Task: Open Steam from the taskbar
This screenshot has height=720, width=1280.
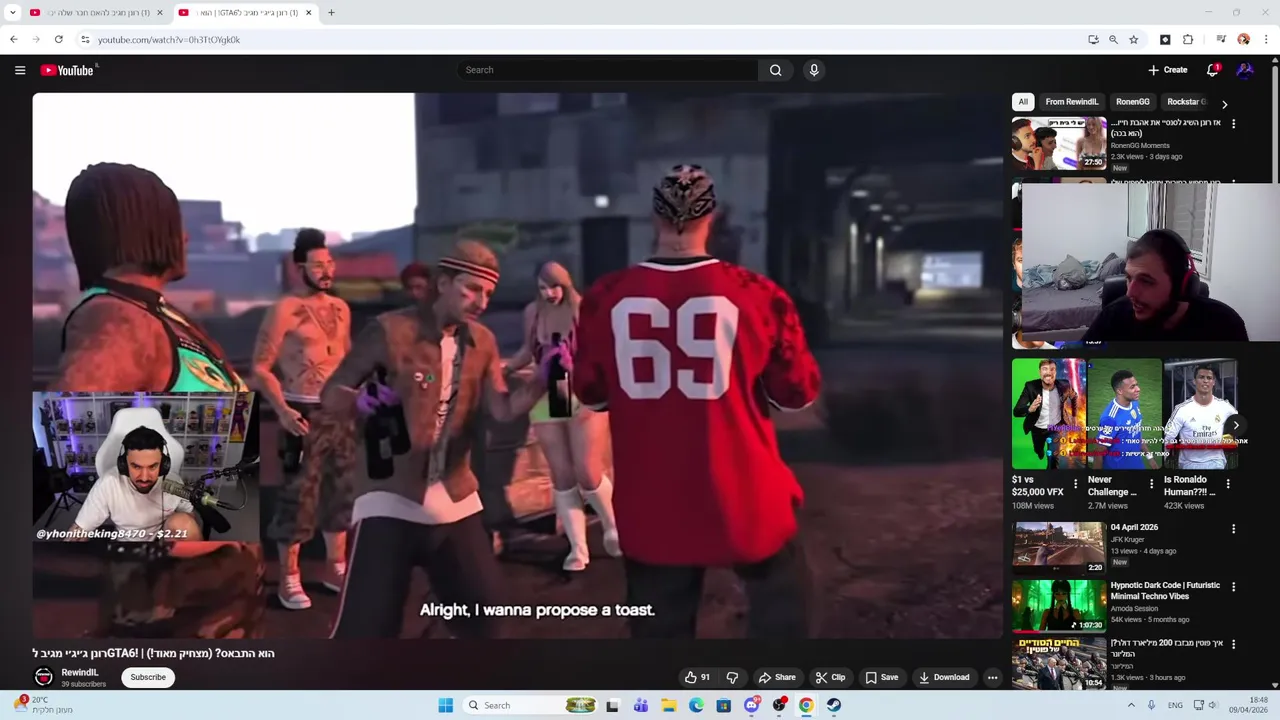Action: coord(834,705)
